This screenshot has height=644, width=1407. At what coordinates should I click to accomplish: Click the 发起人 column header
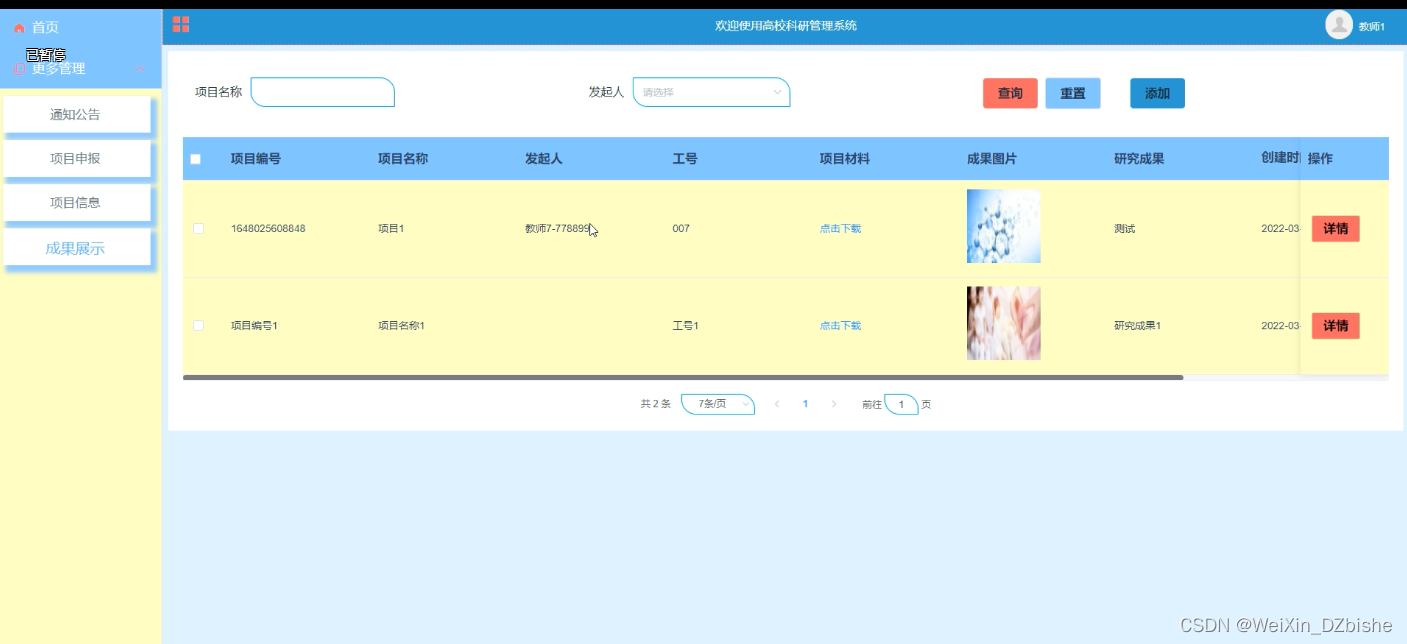coord(544,159)
